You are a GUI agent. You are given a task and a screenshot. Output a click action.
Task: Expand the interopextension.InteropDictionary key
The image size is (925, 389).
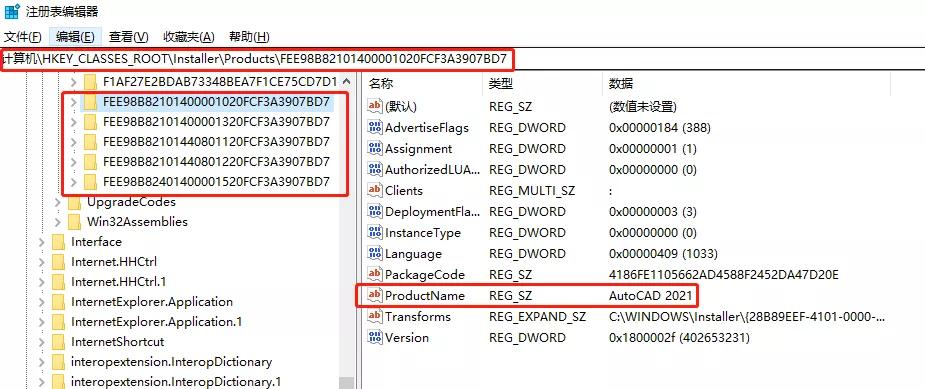42,362
